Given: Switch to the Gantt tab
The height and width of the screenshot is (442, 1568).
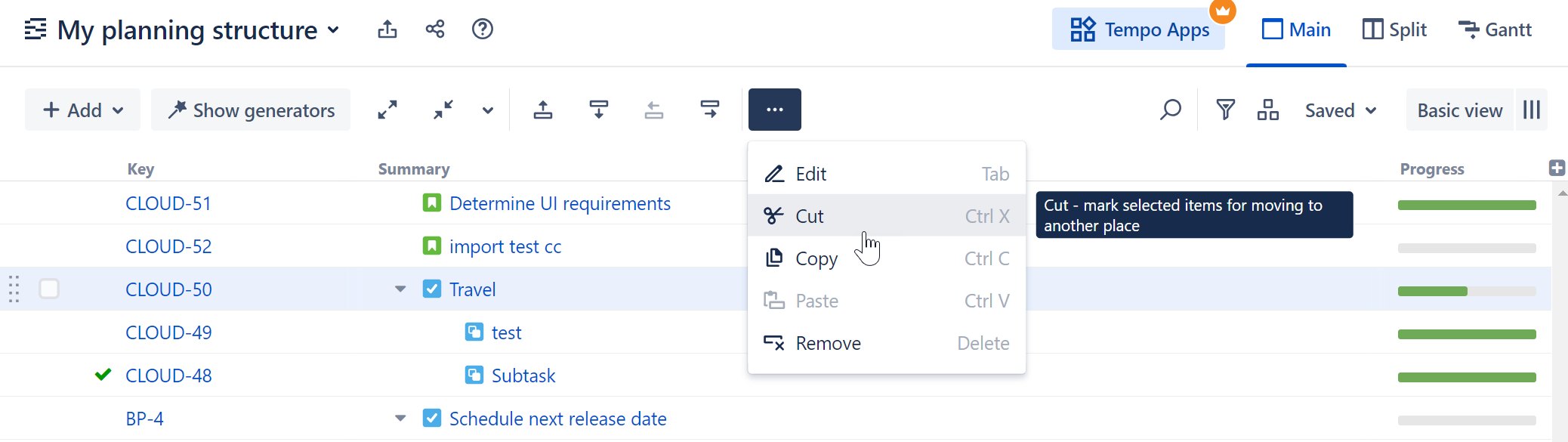Looking at the screenshot, I should tap(1495, 30).
